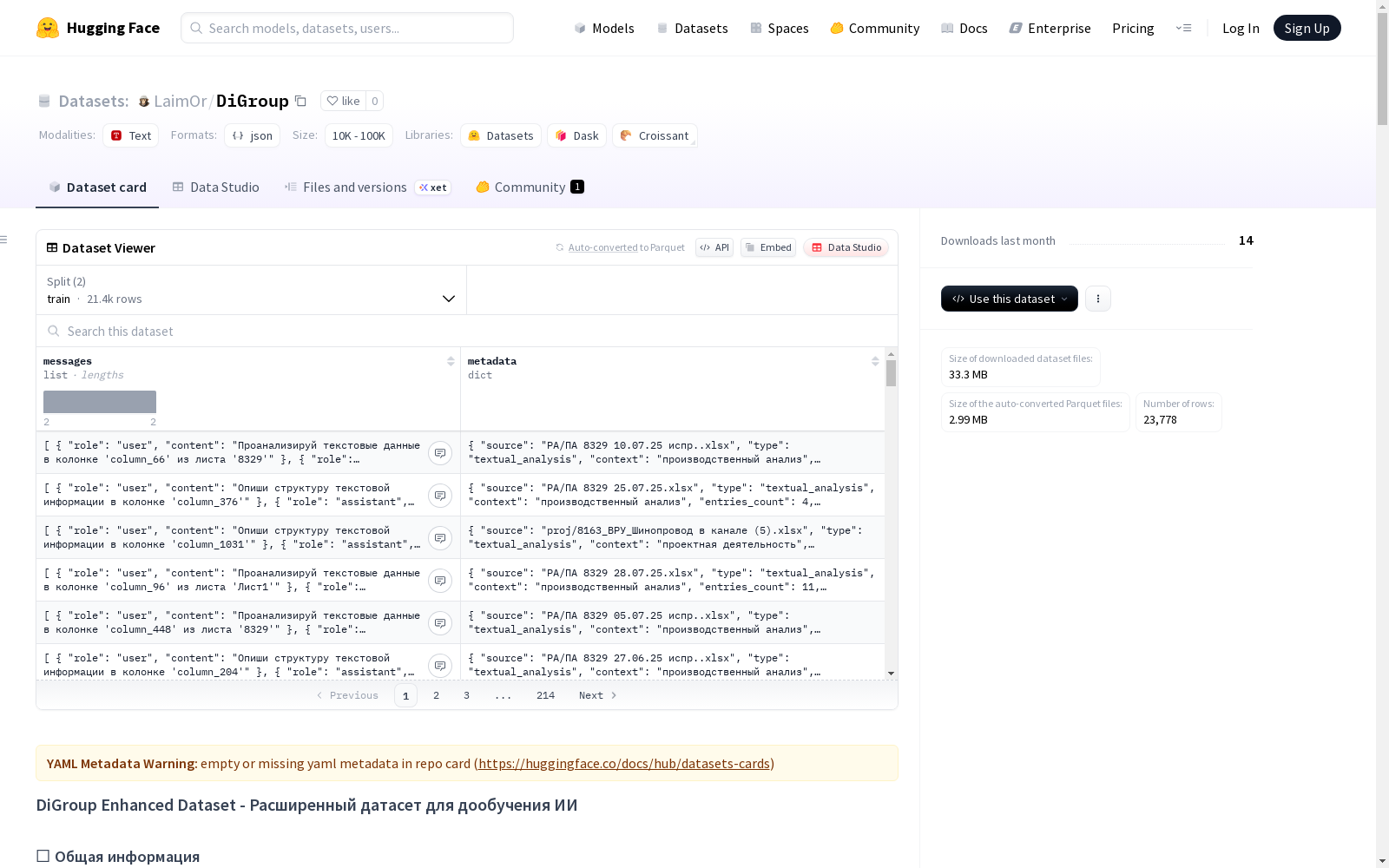Open Data Studio from the viewer header
This screenshot has width=1389, height=868.
point(846,247)
